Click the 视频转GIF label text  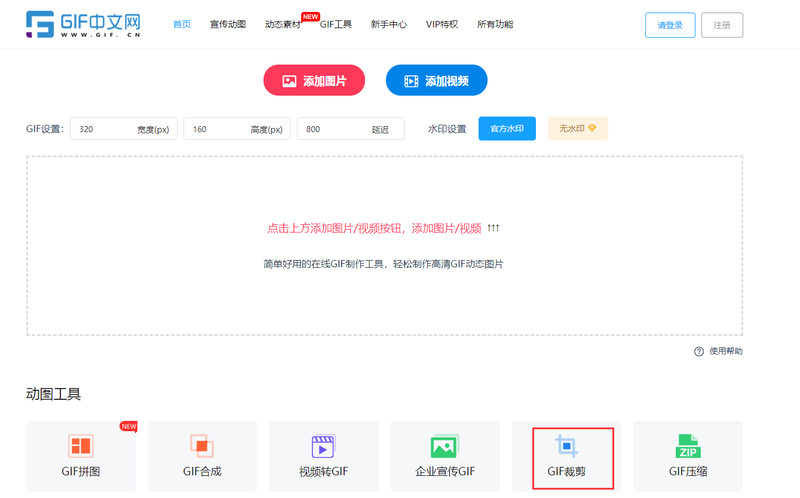[323, 471]
